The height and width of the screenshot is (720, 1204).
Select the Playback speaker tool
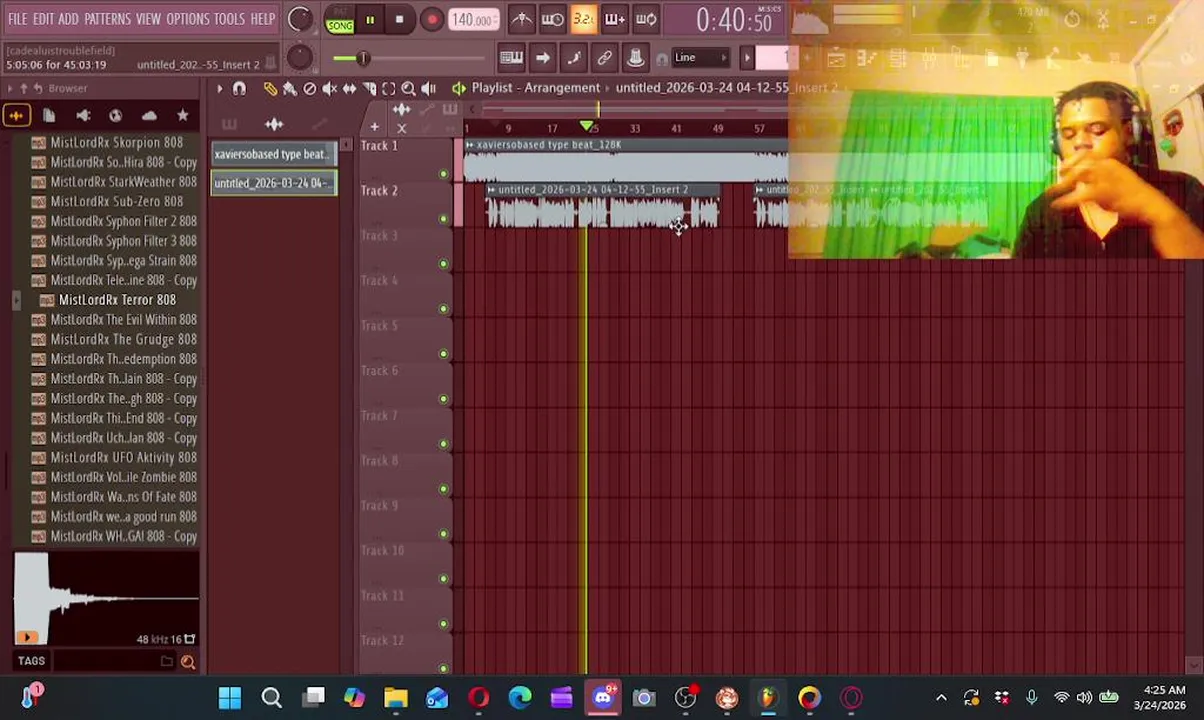428,89
